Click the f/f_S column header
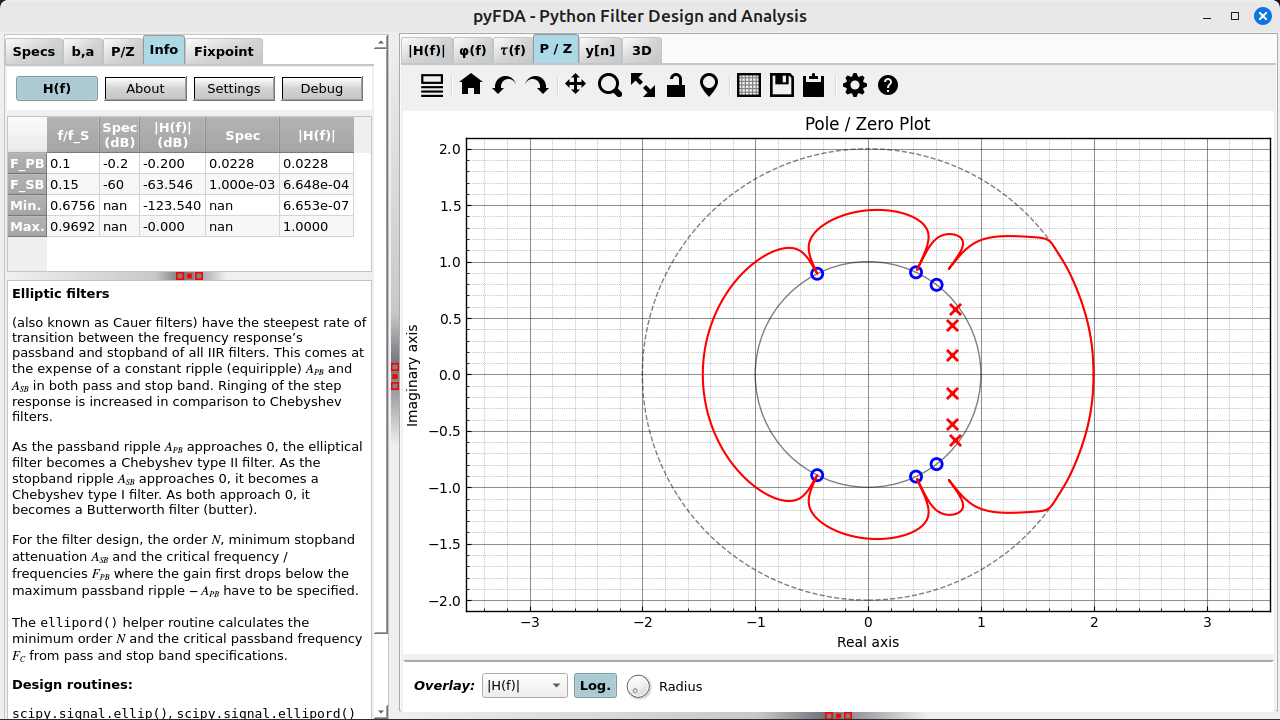This screenshot has height=720, width=1280. 73,135
